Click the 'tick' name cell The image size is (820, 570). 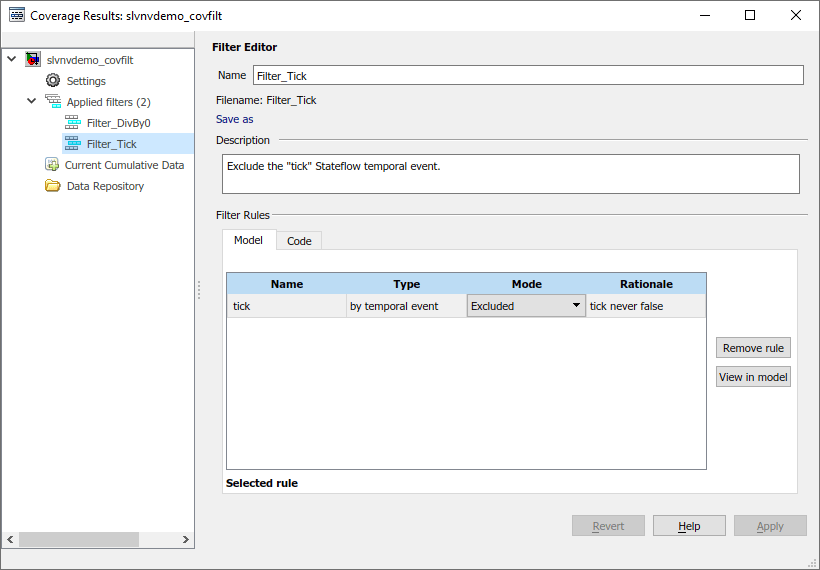pyautogui.click(x=287, y=306)
